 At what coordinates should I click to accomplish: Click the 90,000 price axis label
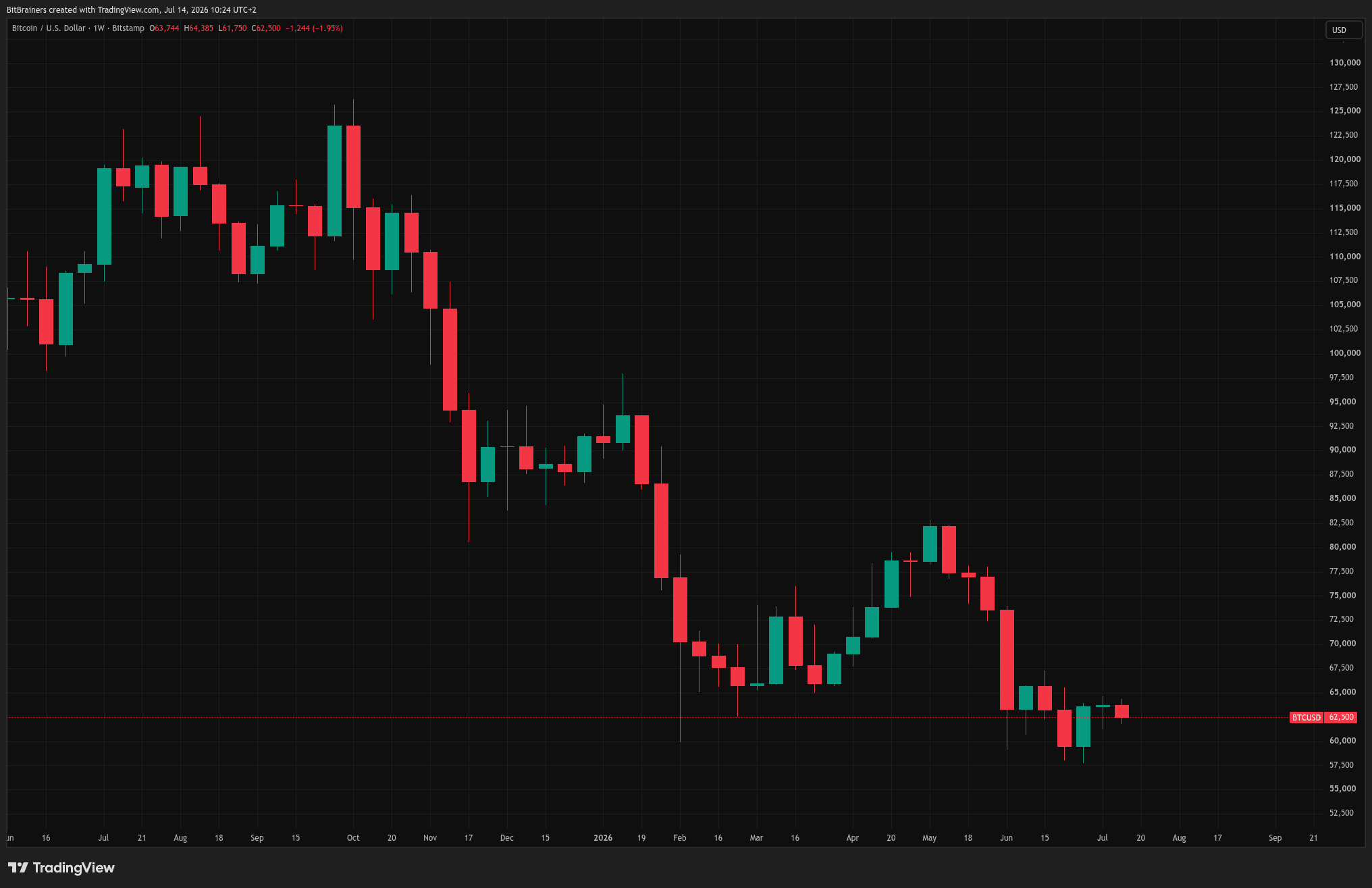pos(1342,450)
